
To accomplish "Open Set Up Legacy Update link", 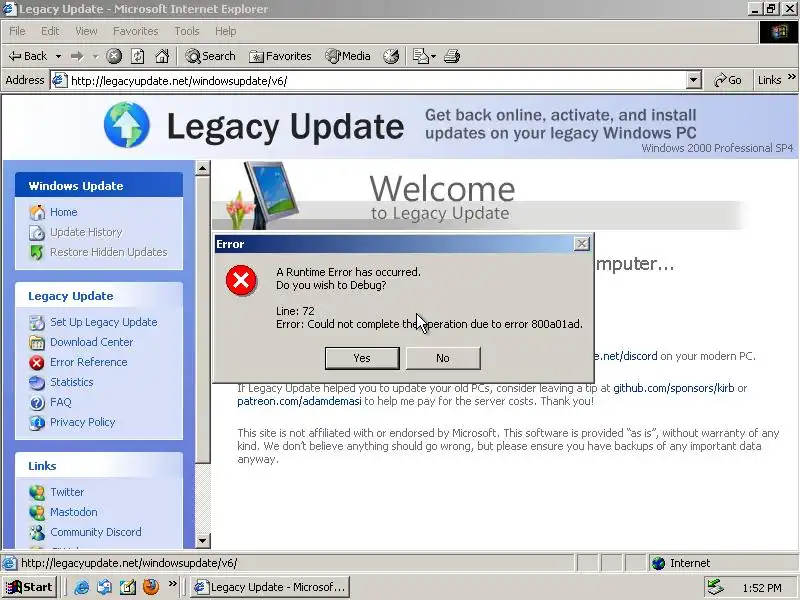I will pos(104,322).
